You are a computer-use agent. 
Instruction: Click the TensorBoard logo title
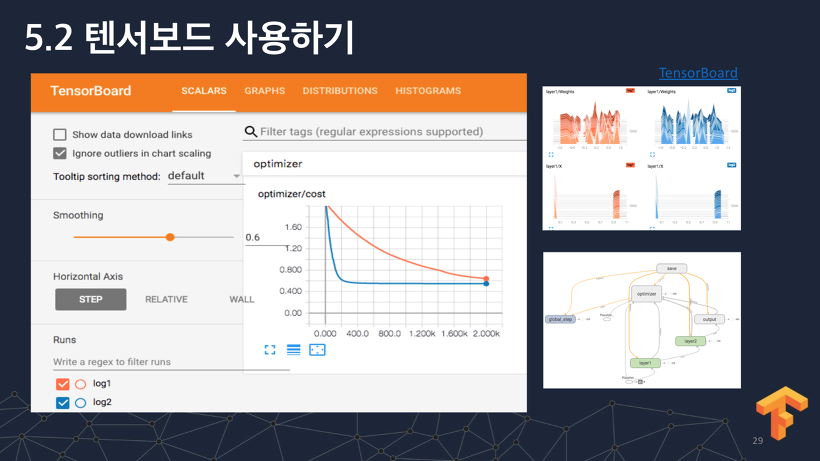[90, 91]
